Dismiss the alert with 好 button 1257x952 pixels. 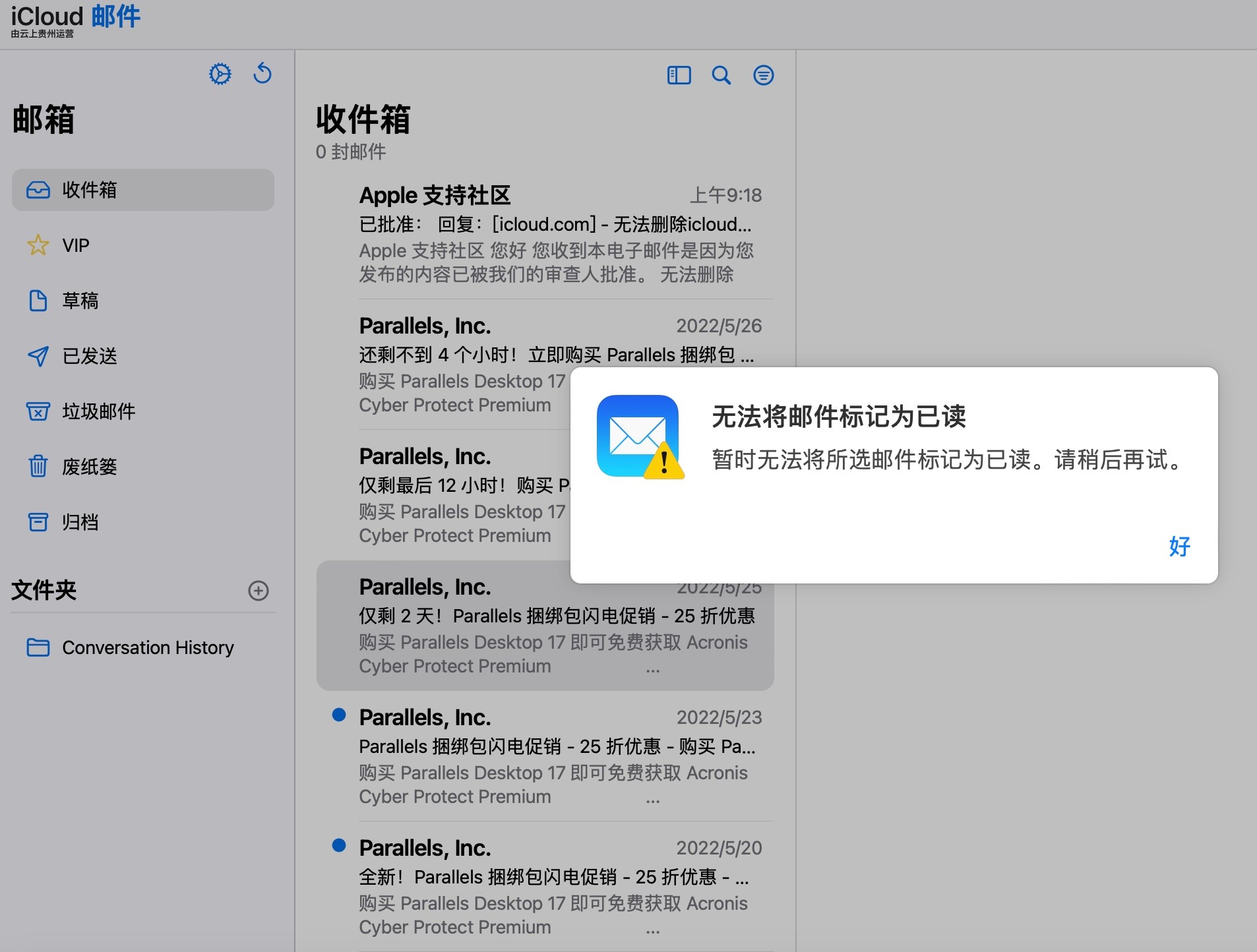pyautogui.click(x=1179, y=546)
